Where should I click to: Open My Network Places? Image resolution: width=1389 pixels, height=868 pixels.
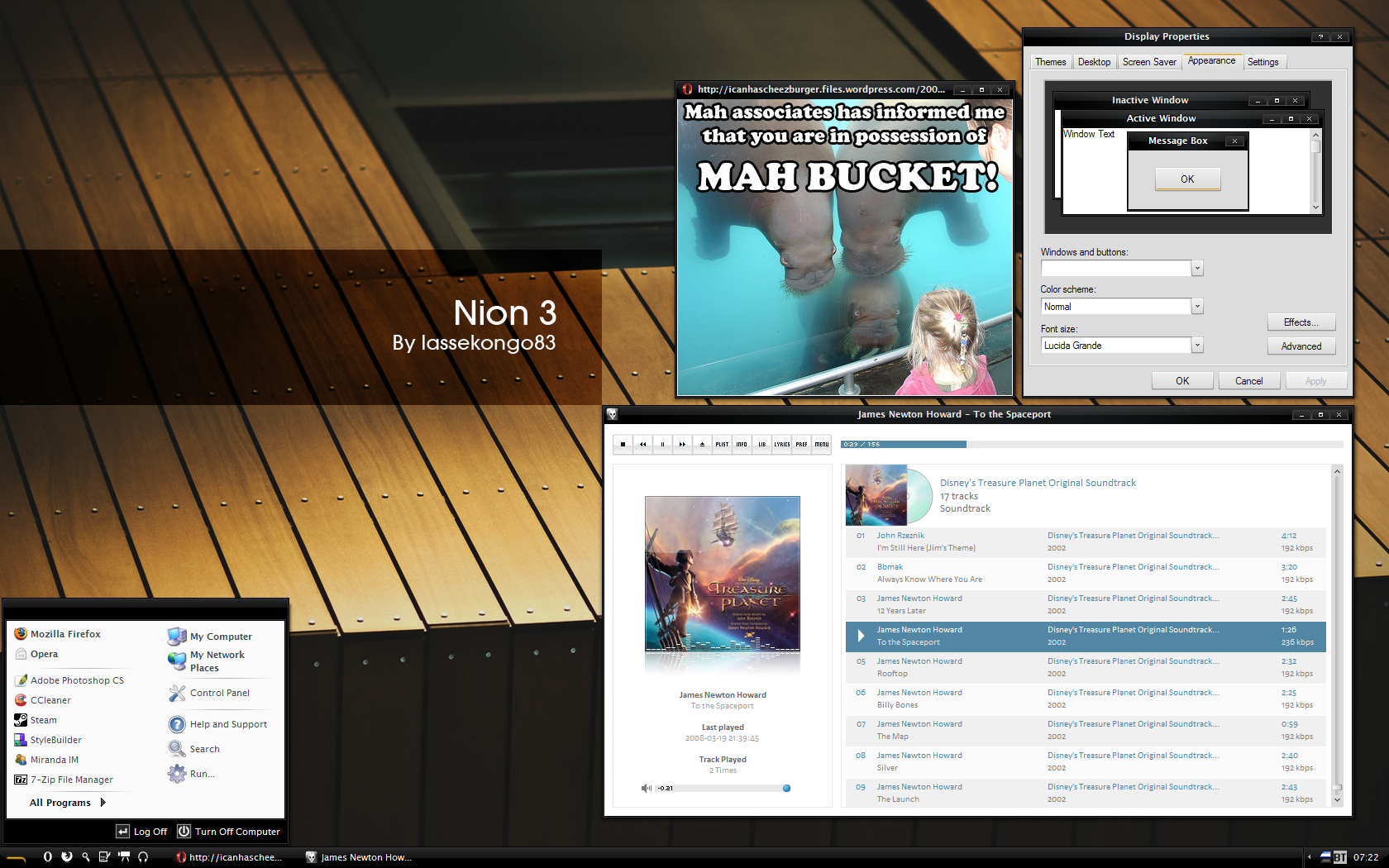(207, 661)
